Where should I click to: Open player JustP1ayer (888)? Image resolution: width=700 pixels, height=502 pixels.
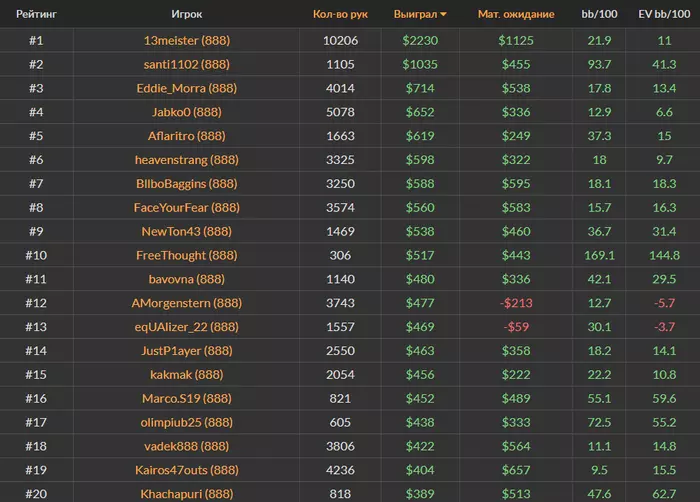(x=187, y=351)
